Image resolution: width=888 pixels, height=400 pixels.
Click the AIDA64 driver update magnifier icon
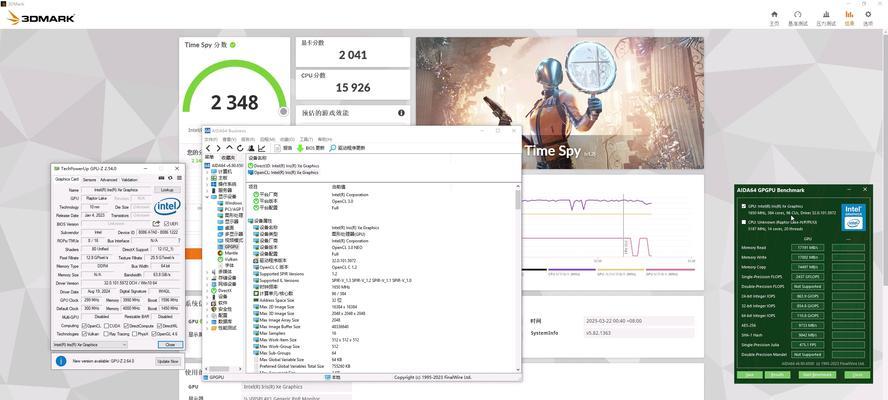tap(332, 148)
